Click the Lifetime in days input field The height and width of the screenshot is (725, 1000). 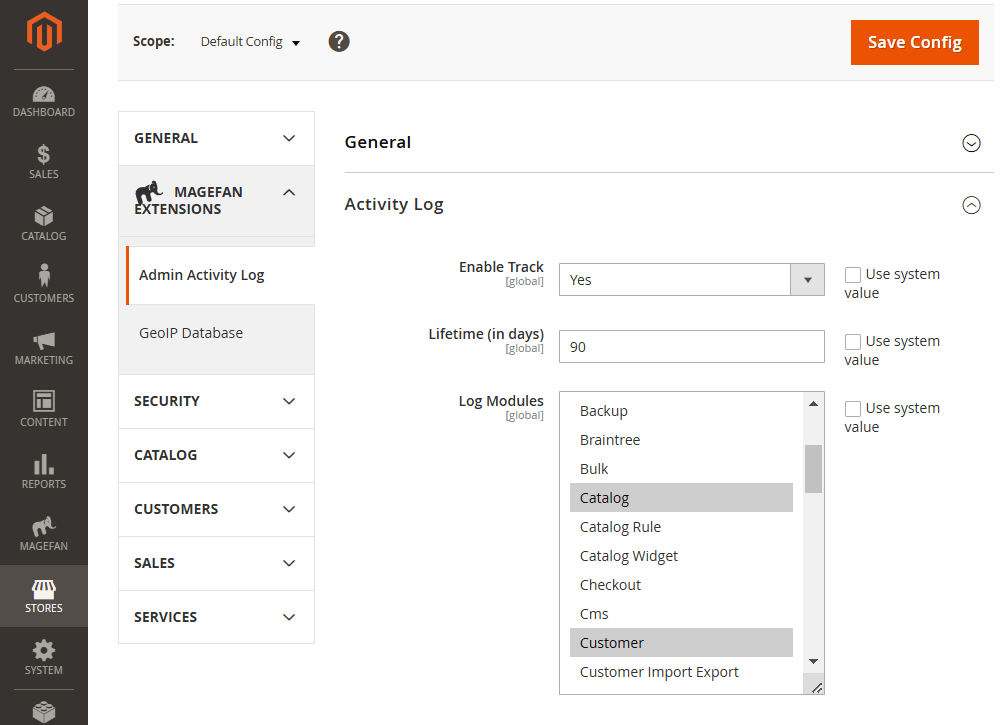[x=691, y=347]
